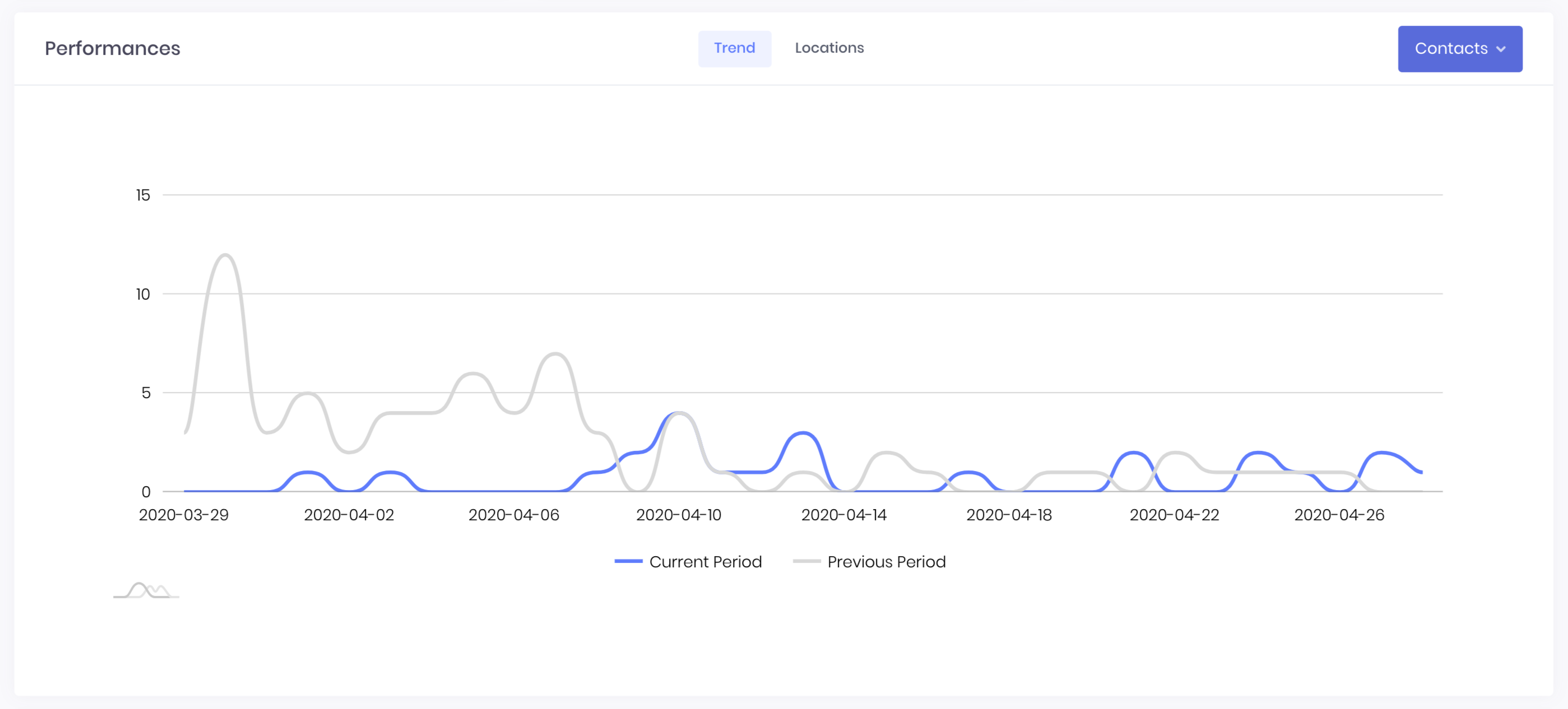Click the 2020-04-18 axis label
Viewport: 1568px width, 709px height.
point(1009,515)
